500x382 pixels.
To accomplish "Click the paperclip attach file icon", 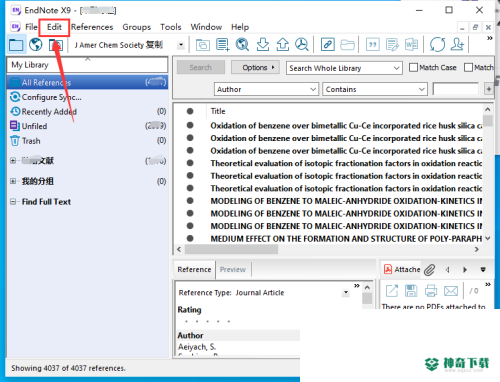I will (430, 270).
